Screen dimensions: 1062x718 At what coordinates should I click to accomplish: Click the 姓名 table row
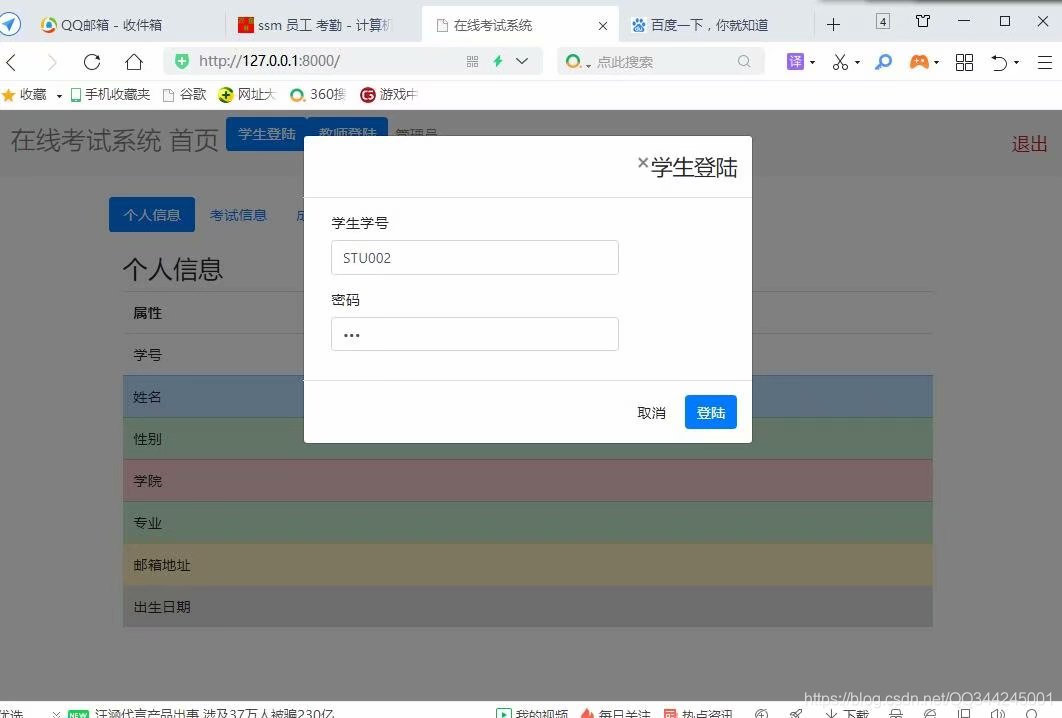pyautogui.click(x=528, y=397)
